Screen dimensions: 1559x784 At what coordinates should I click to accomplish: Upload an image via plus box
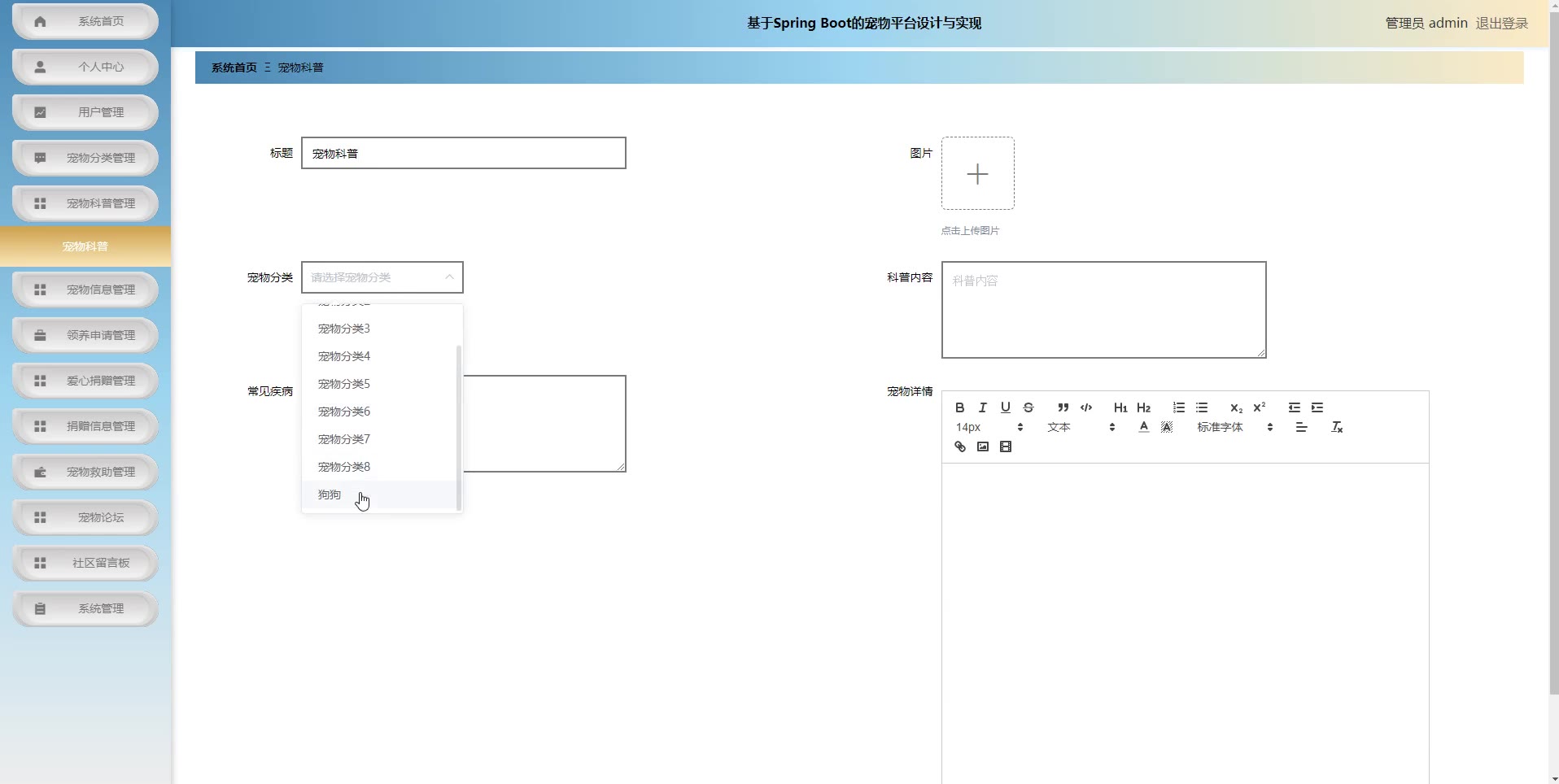coord(977,173)
